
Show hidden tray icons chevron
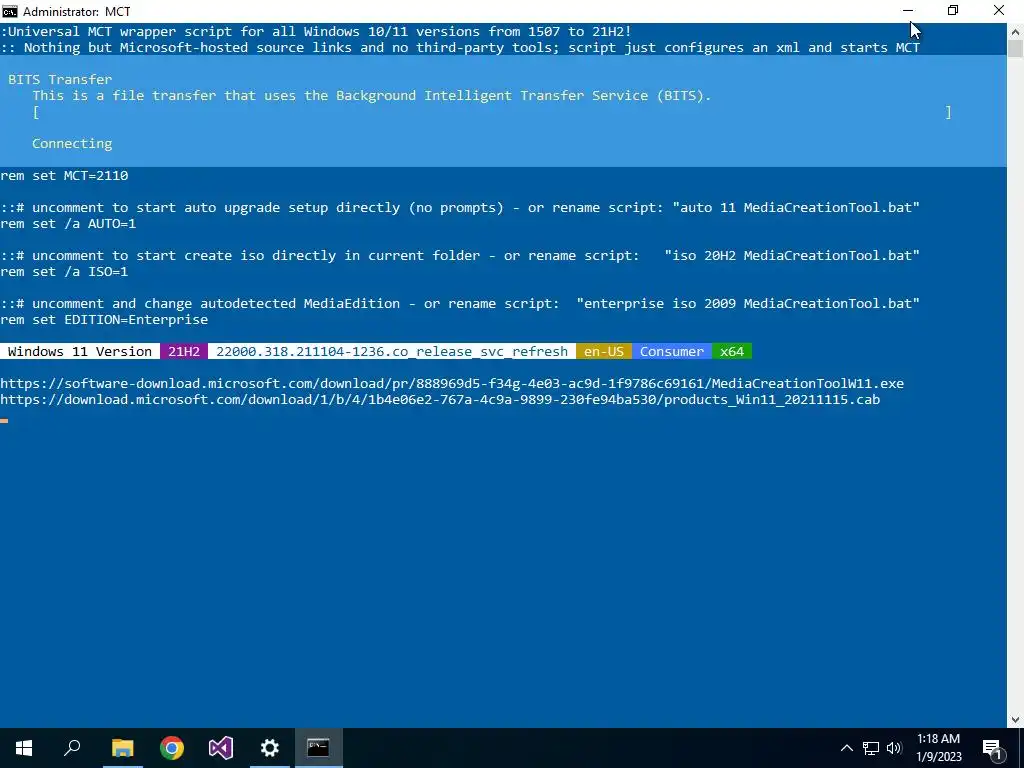(846, 748)
